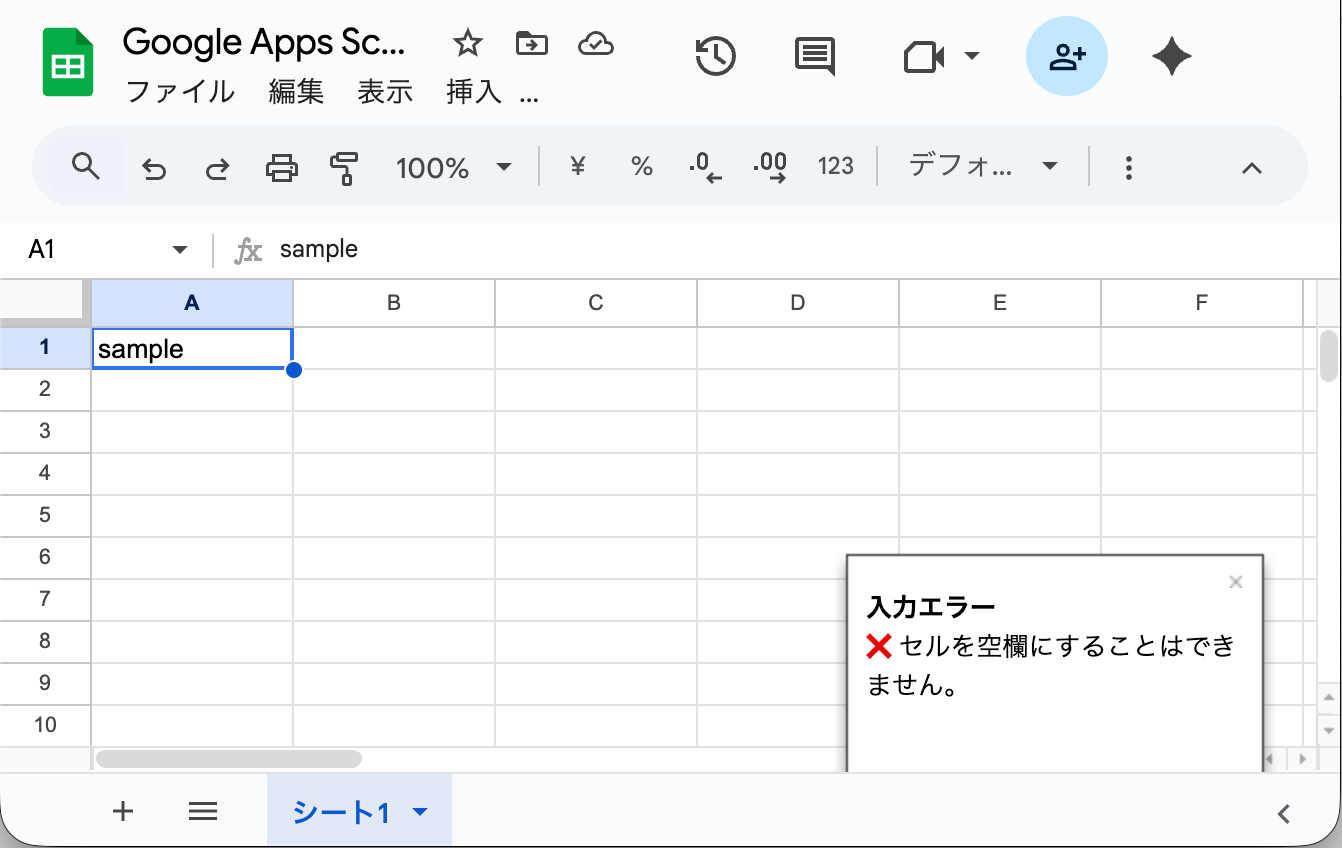Viewport: 1342px width, 848px height.
Task: Open the ファイル menu
Action: [x=180, y=92]
